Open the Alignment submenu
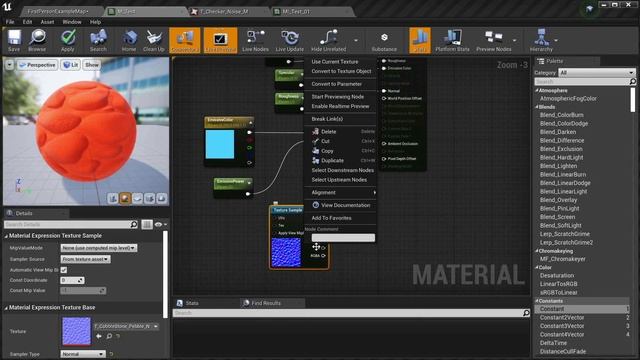The width and height of the screenshot is (640, 360). tap(340, 193)
